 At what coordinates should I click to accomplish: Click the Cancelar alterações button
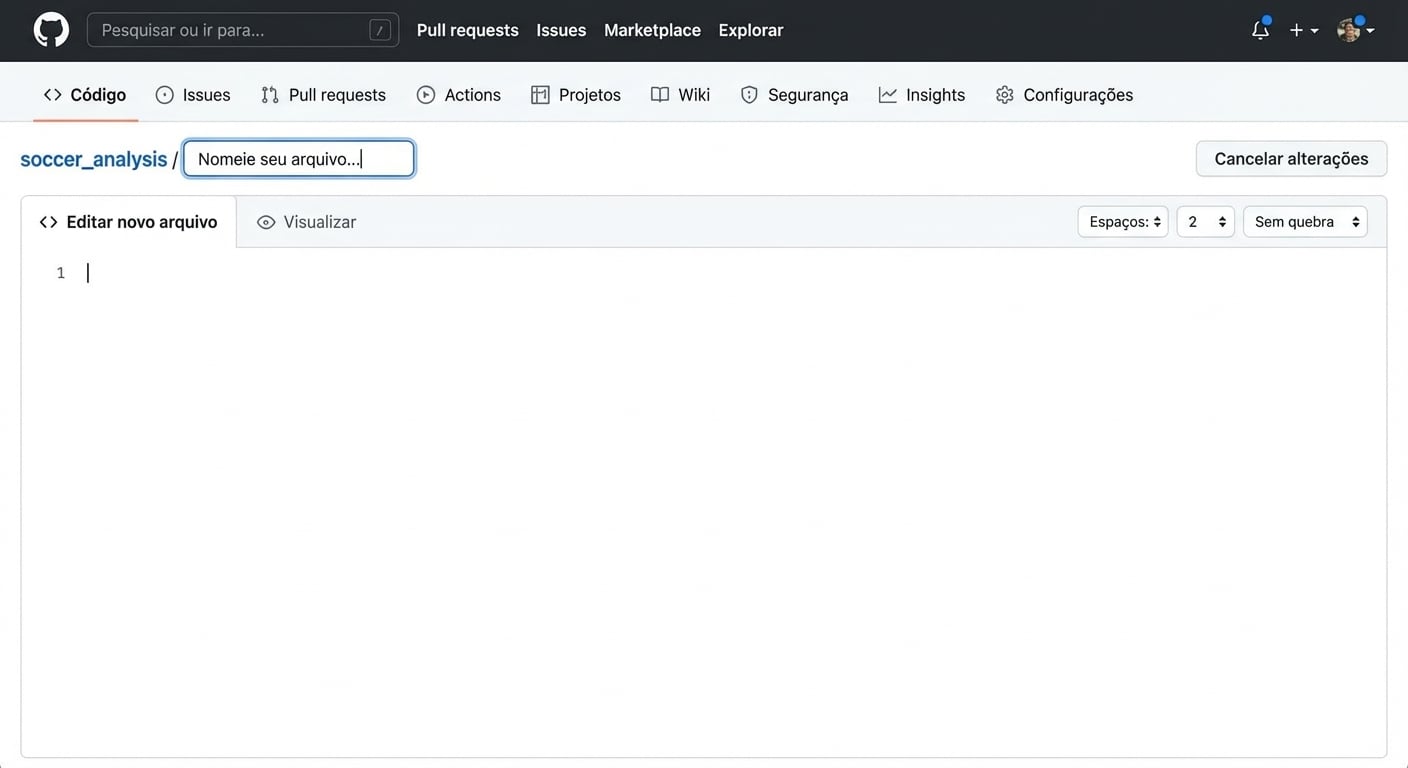(x=1291, y=158)
